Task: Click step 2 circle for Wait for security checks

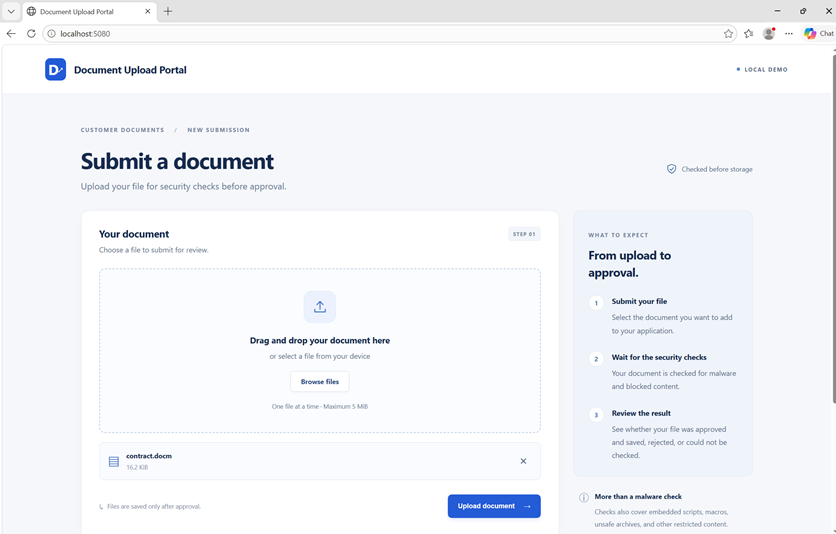Action: [596, 359]
